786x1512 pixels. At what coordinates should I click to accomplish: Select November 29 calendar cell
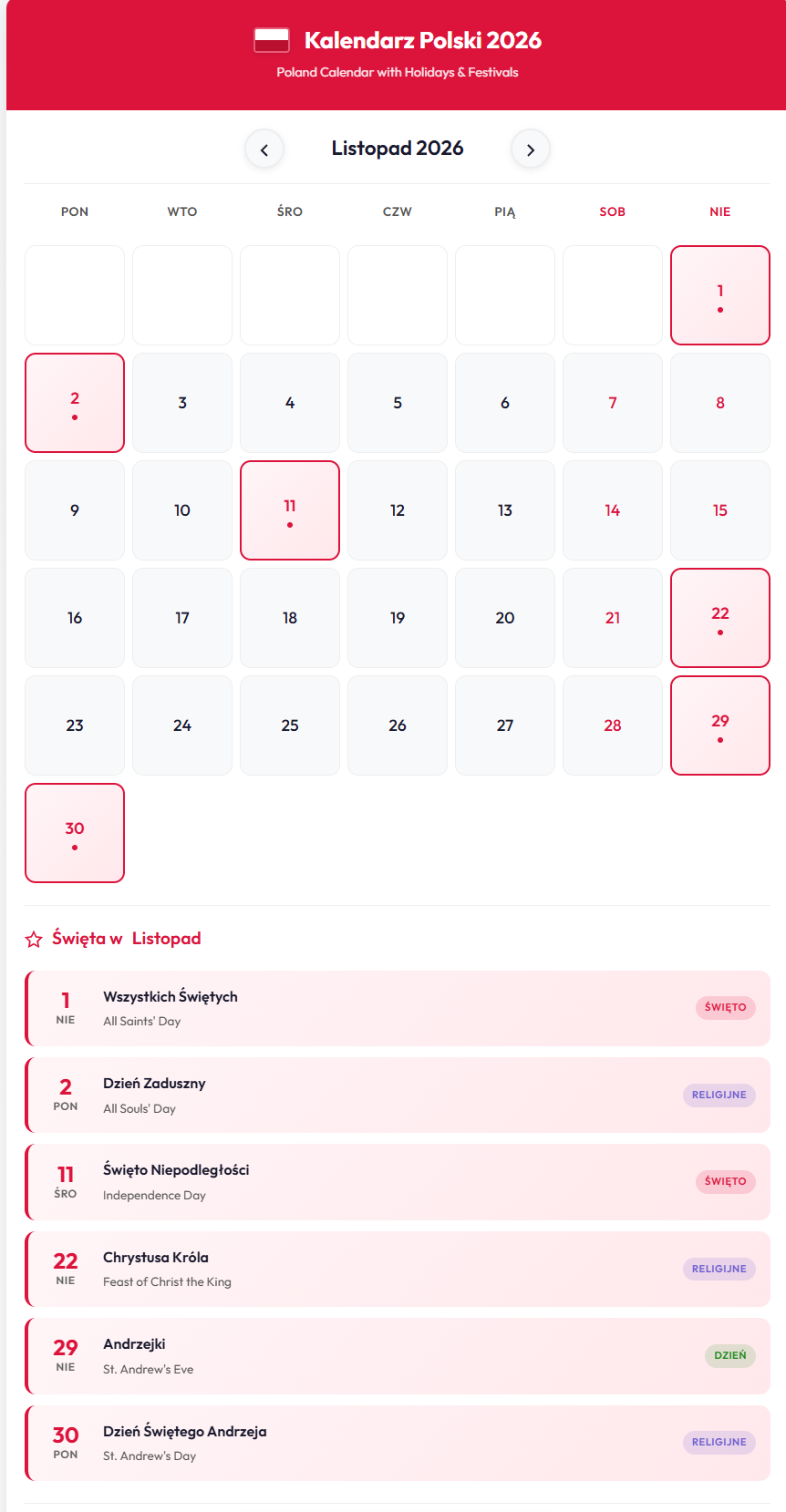tap(720, 725)
